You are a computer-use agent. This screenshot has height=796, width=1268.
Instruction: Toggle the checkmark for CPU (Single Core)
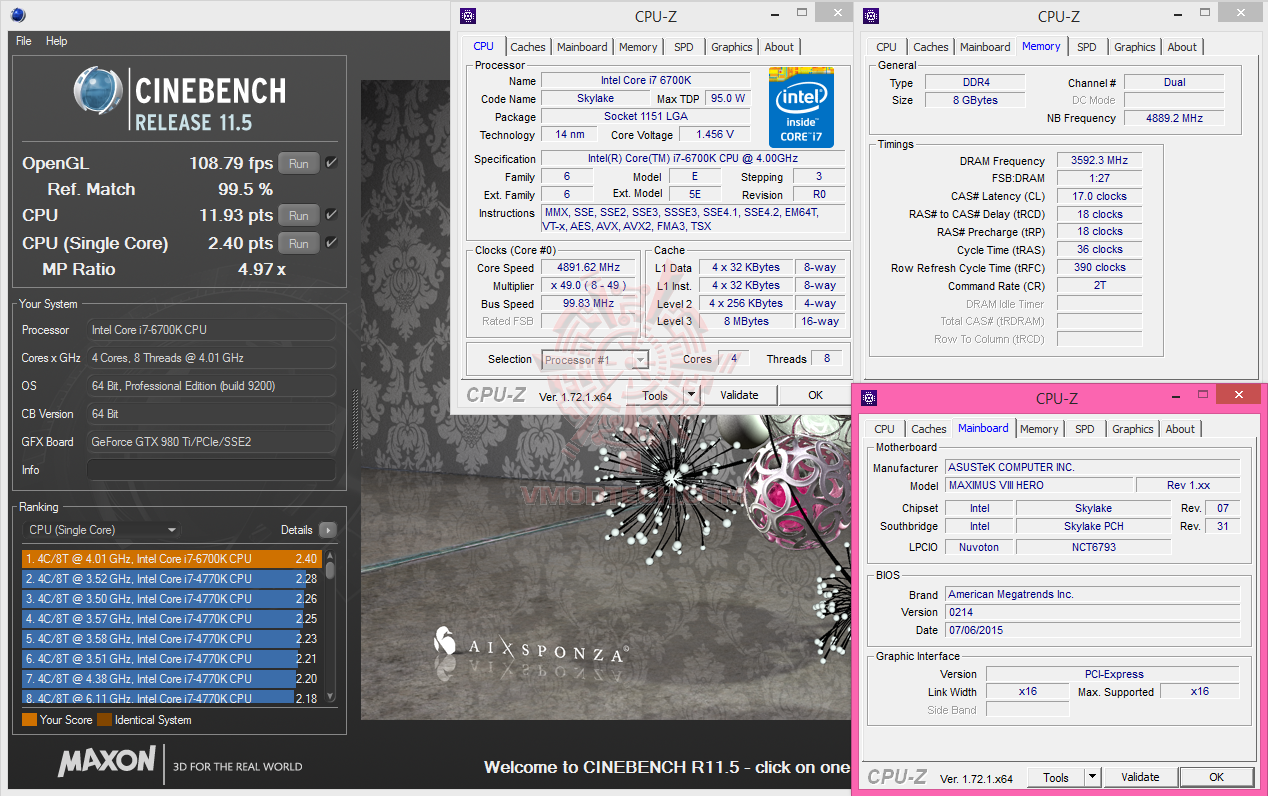click(x=331, y=243)
